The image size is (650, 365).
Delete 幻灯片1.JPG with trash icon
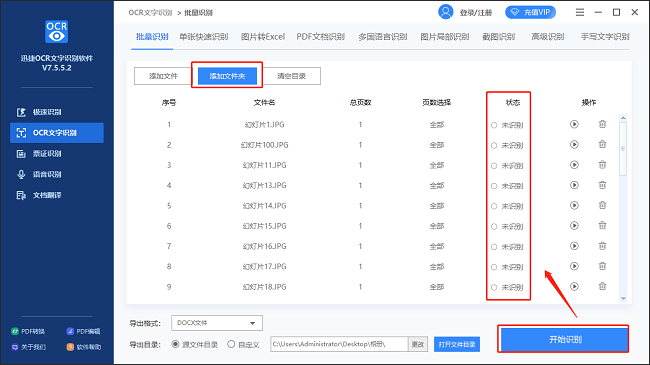602,124
